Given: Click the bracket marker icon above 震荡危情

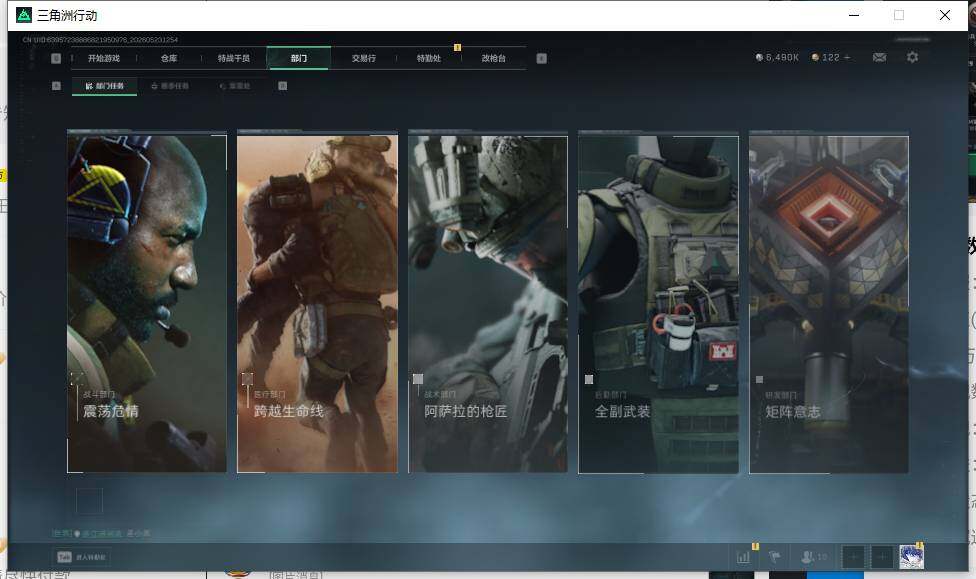Looking at the screenshot, I should pos(77,379).
